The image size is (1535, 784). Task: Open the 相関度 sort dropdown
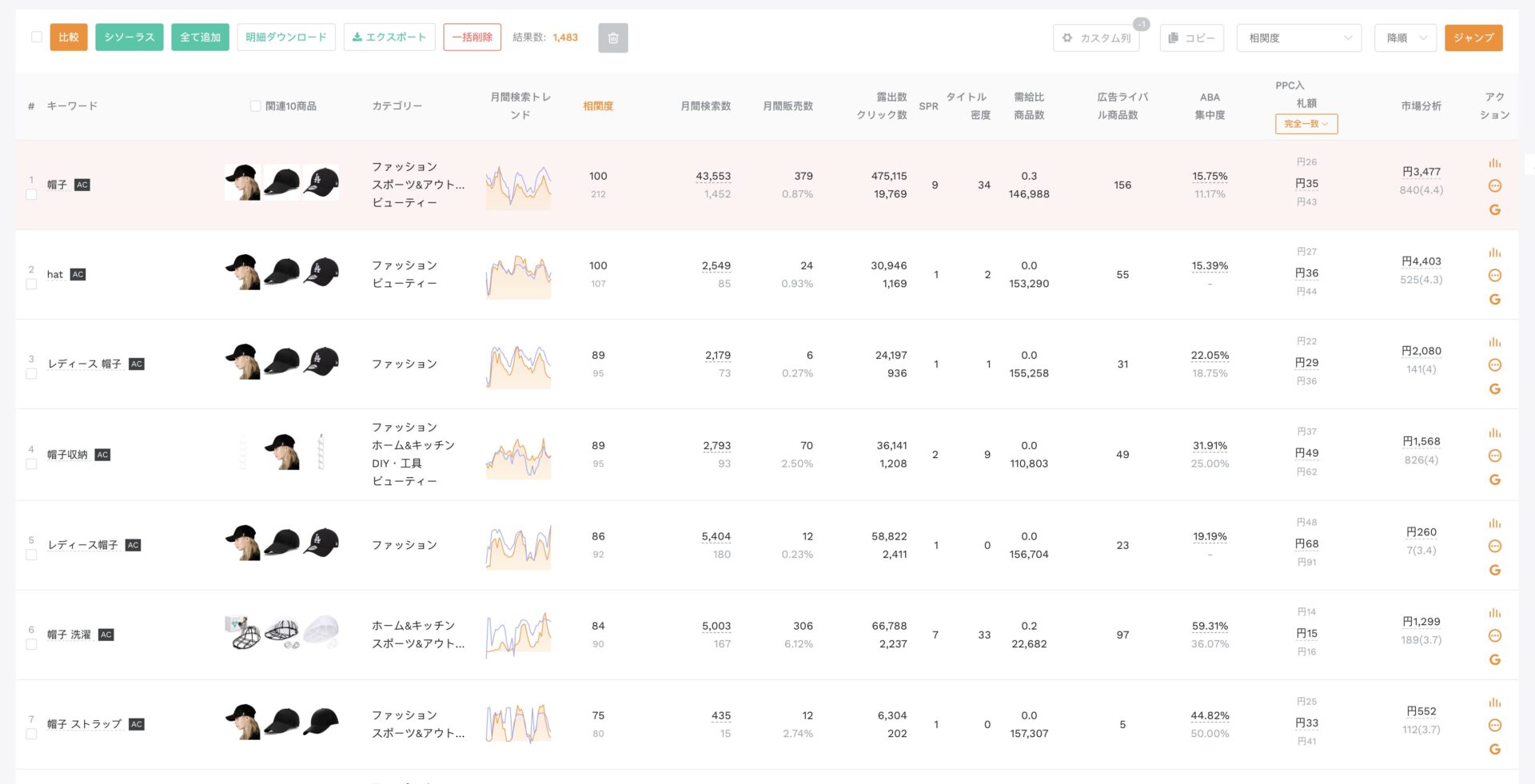point(1298,37)
